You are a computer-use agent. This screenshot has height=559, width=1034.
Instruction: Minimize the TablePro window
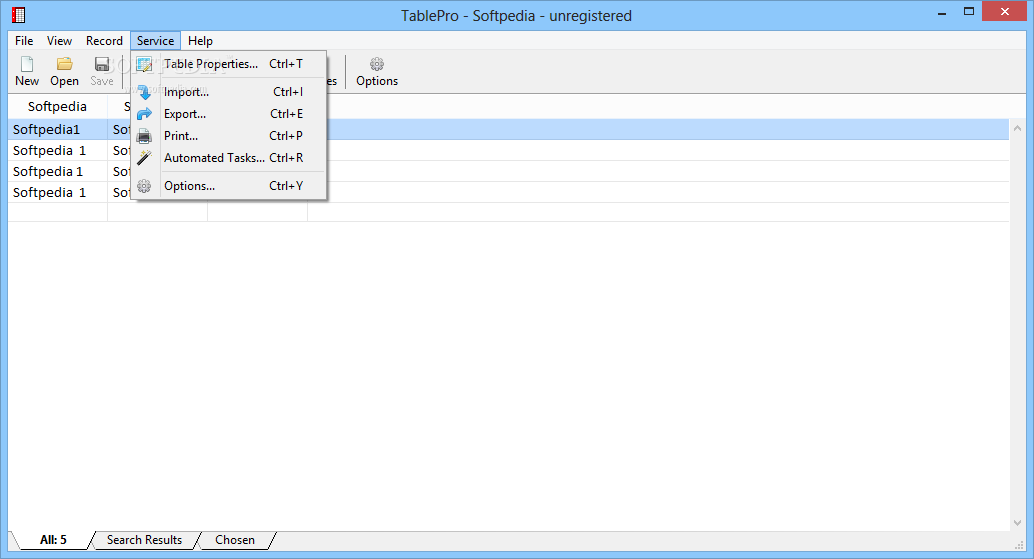[x=942, y=12]
